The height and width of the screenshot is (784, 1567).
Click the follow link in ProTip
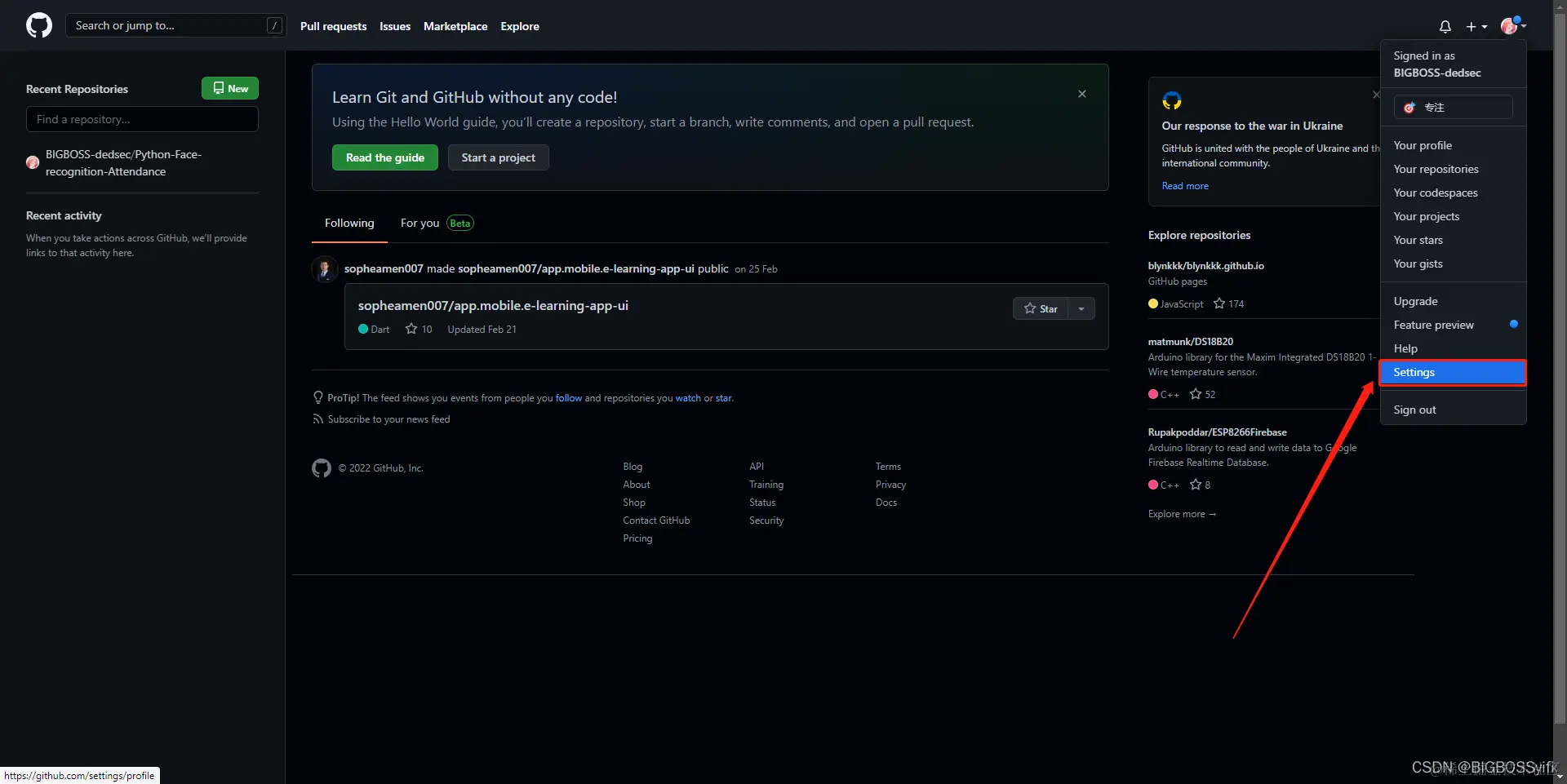(569, 398)
